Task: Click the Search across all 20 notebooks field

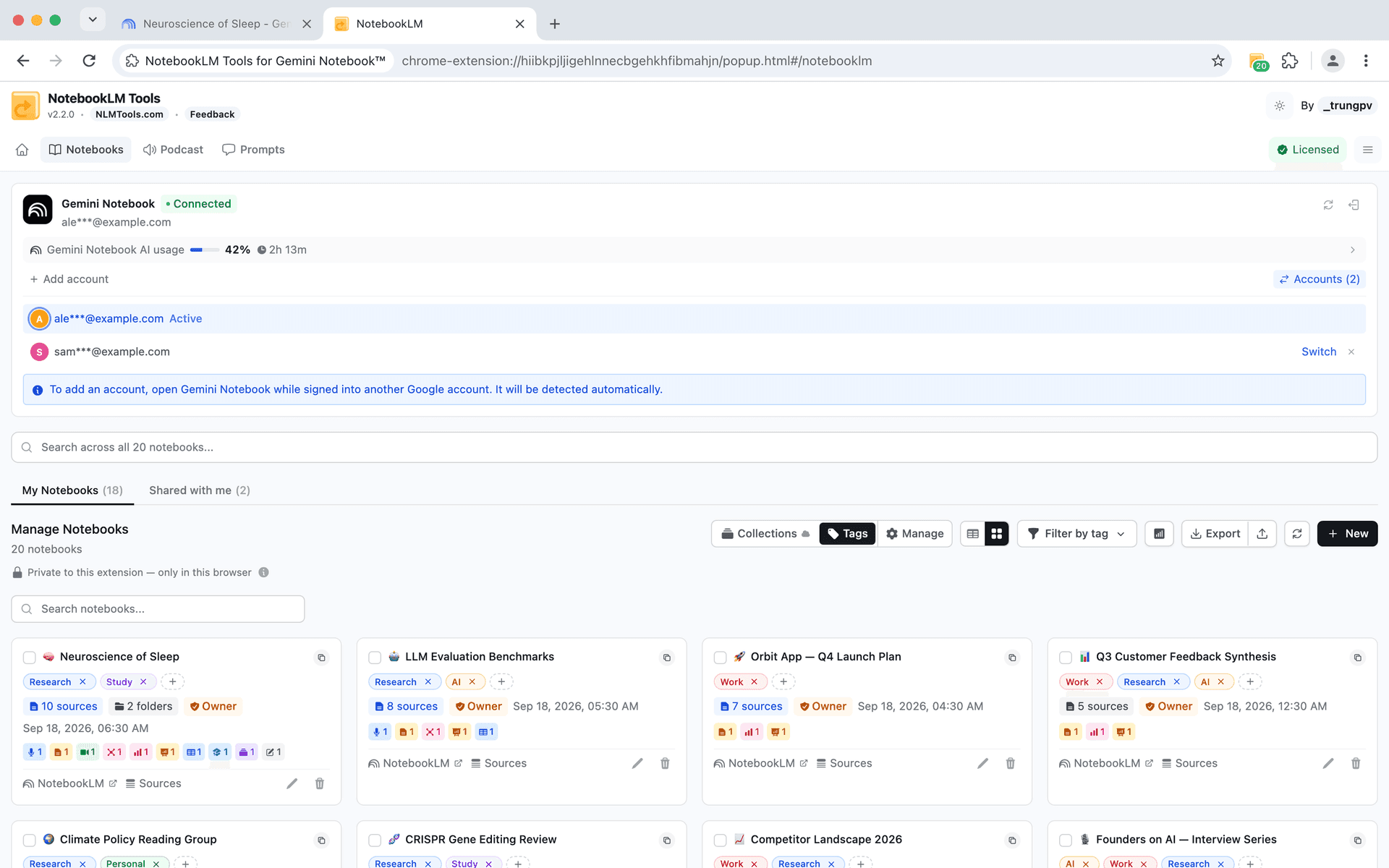Action: [x=694, y=448]
